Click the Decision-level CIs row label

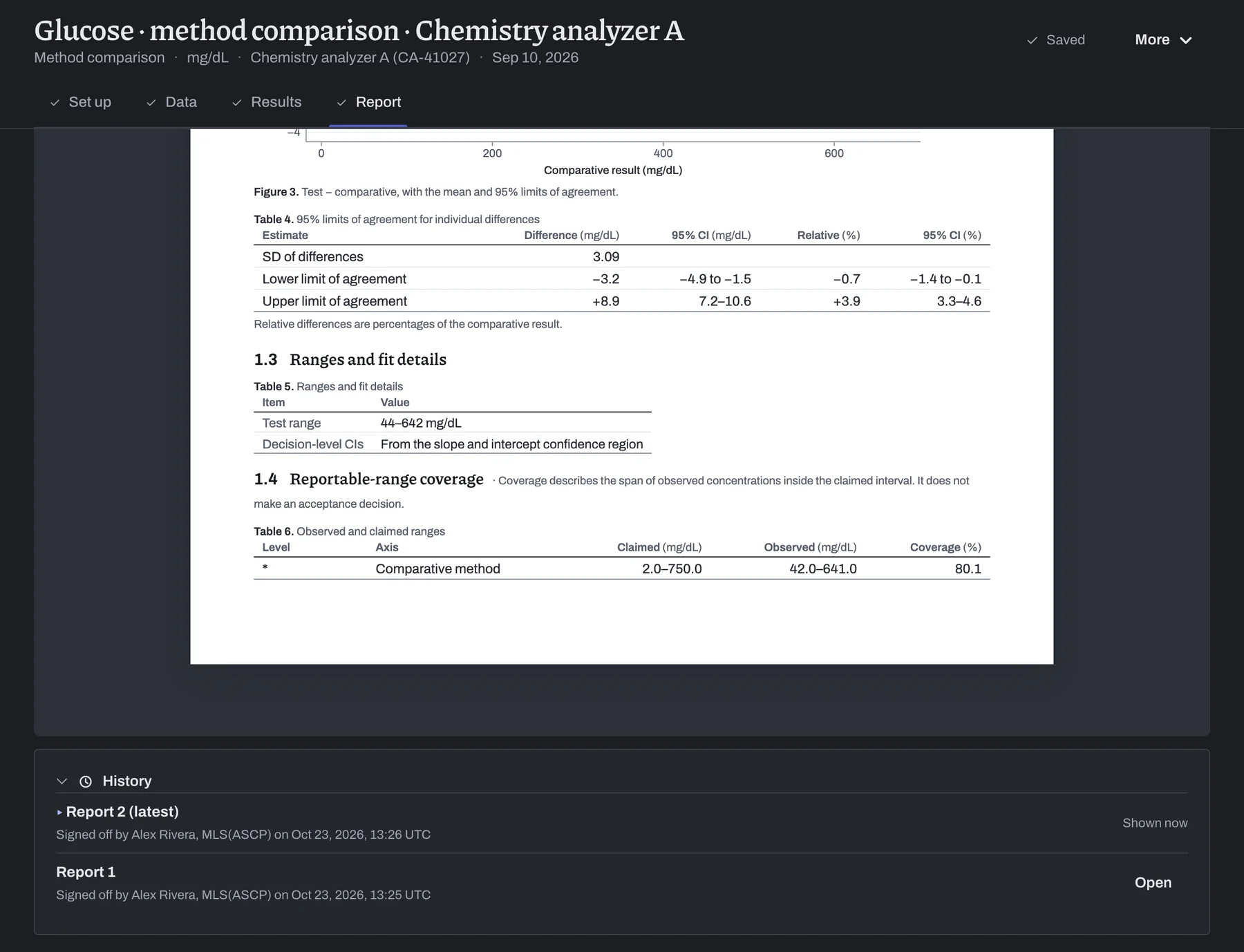(312, 444)
